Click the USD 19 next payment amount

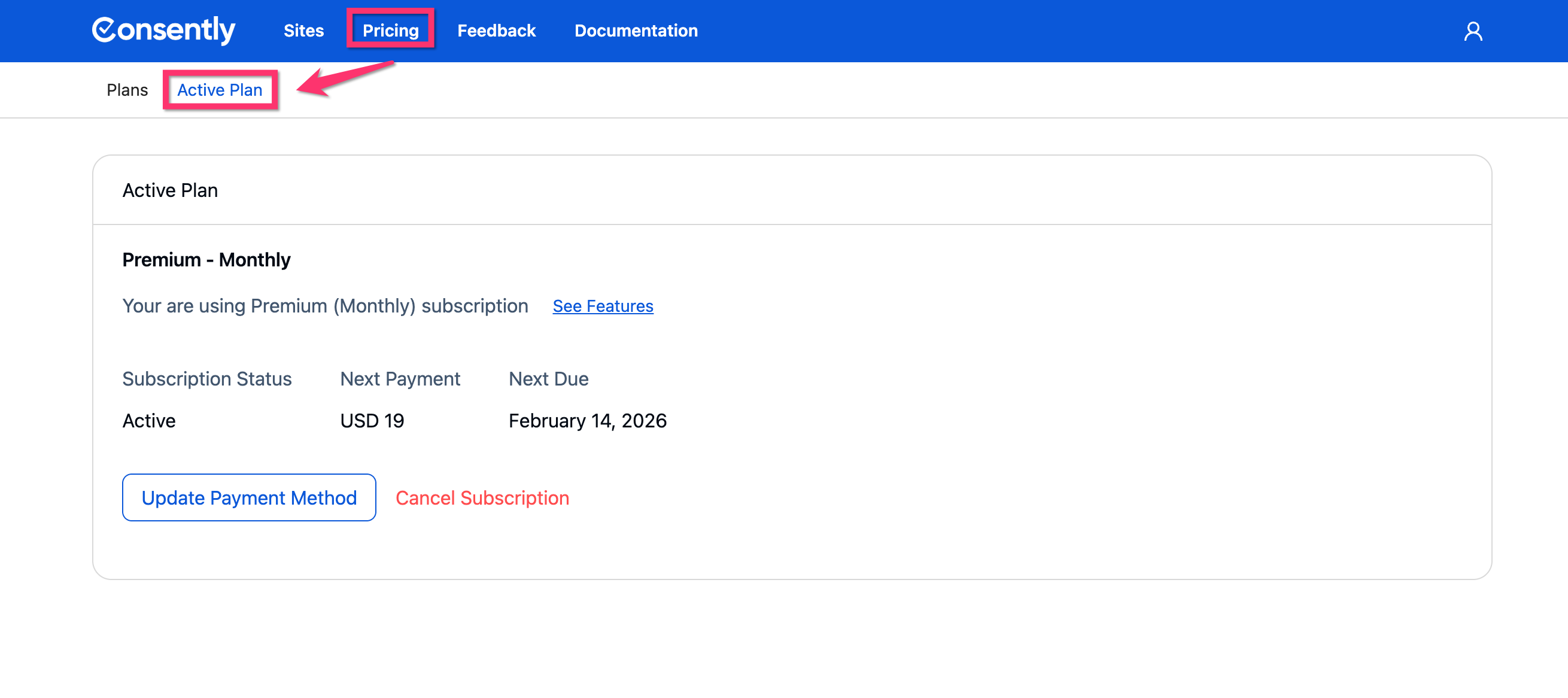(372, 420)
